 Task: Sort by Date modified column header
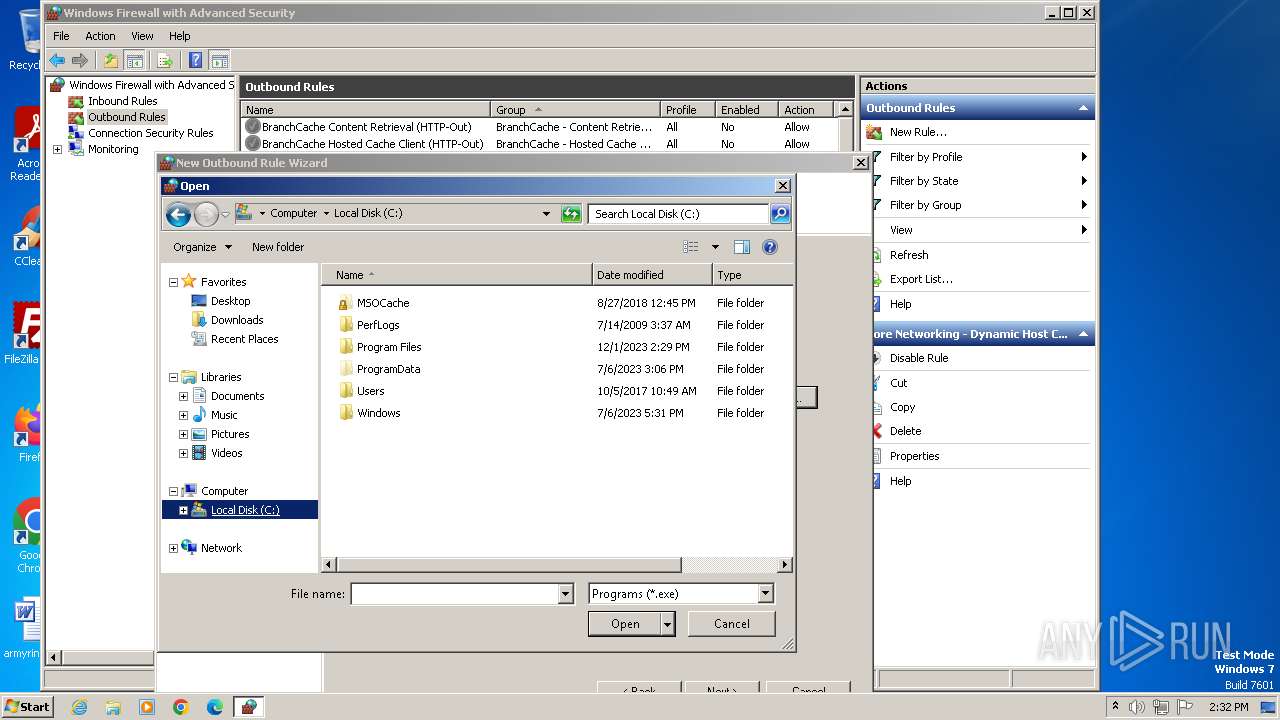coord(652,275)
